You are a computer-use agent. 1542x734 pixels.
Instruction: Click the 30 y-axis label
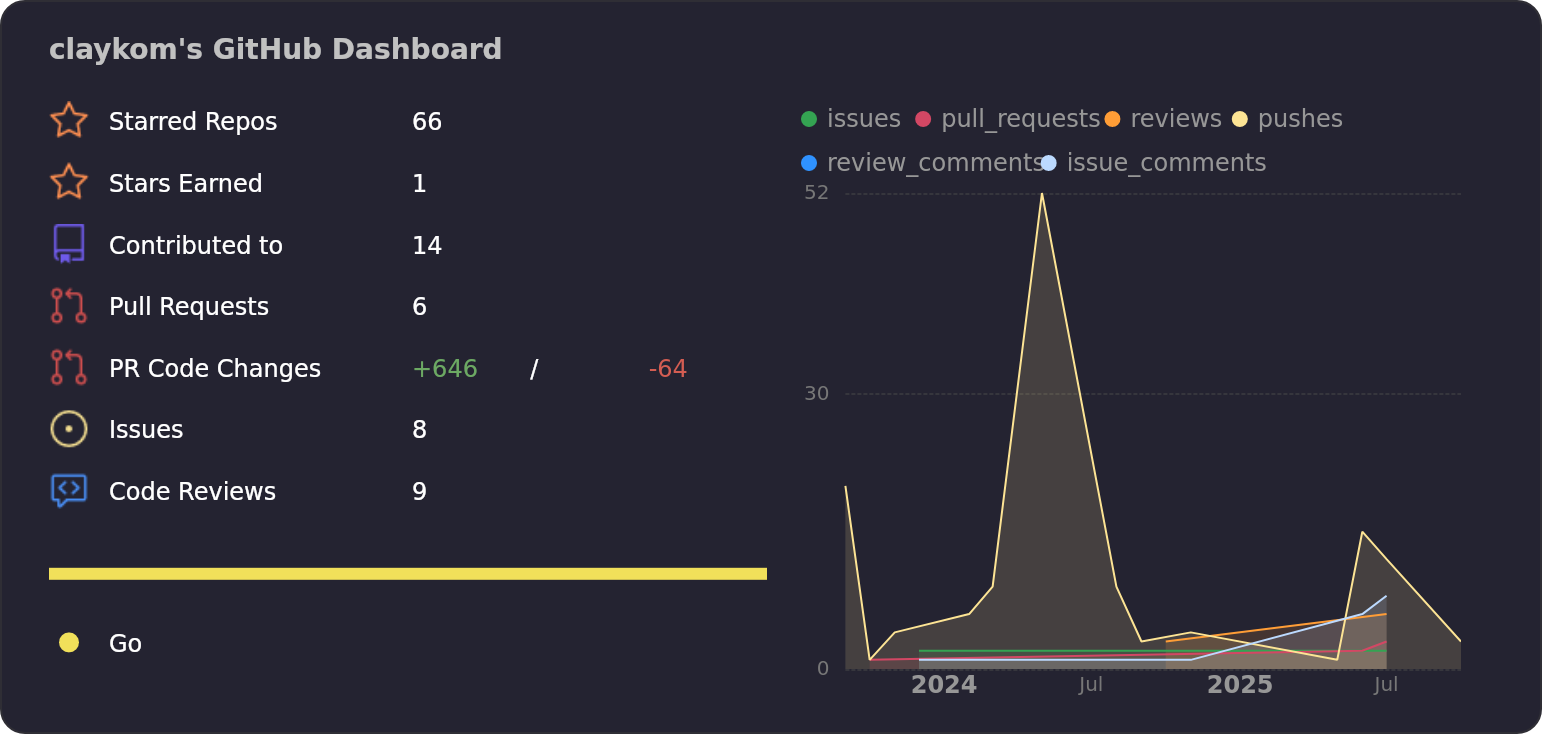click(x=817, y=394)
